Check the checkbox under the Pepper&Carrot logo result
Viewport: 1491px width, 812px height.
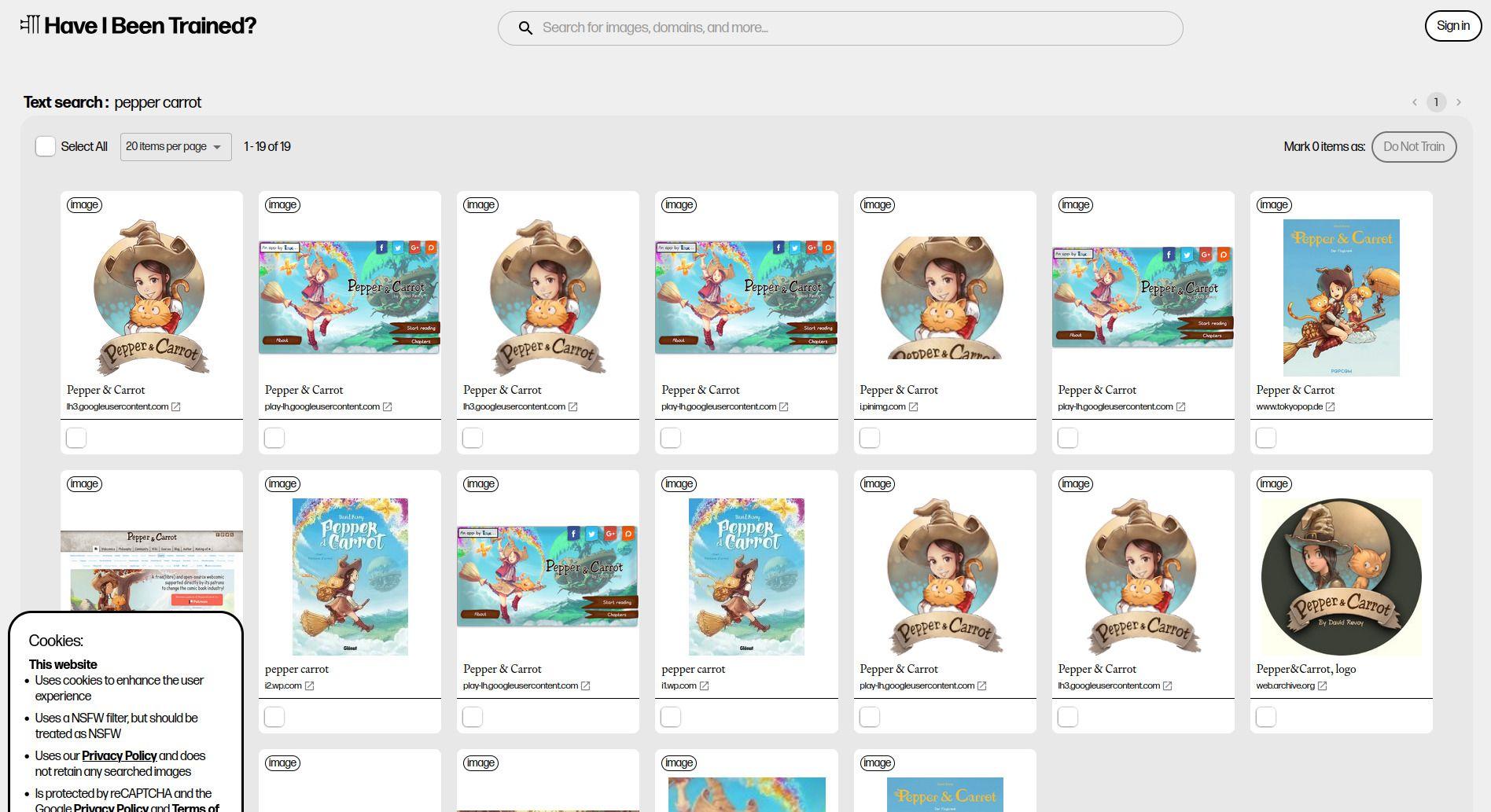tap(1265, 717)
